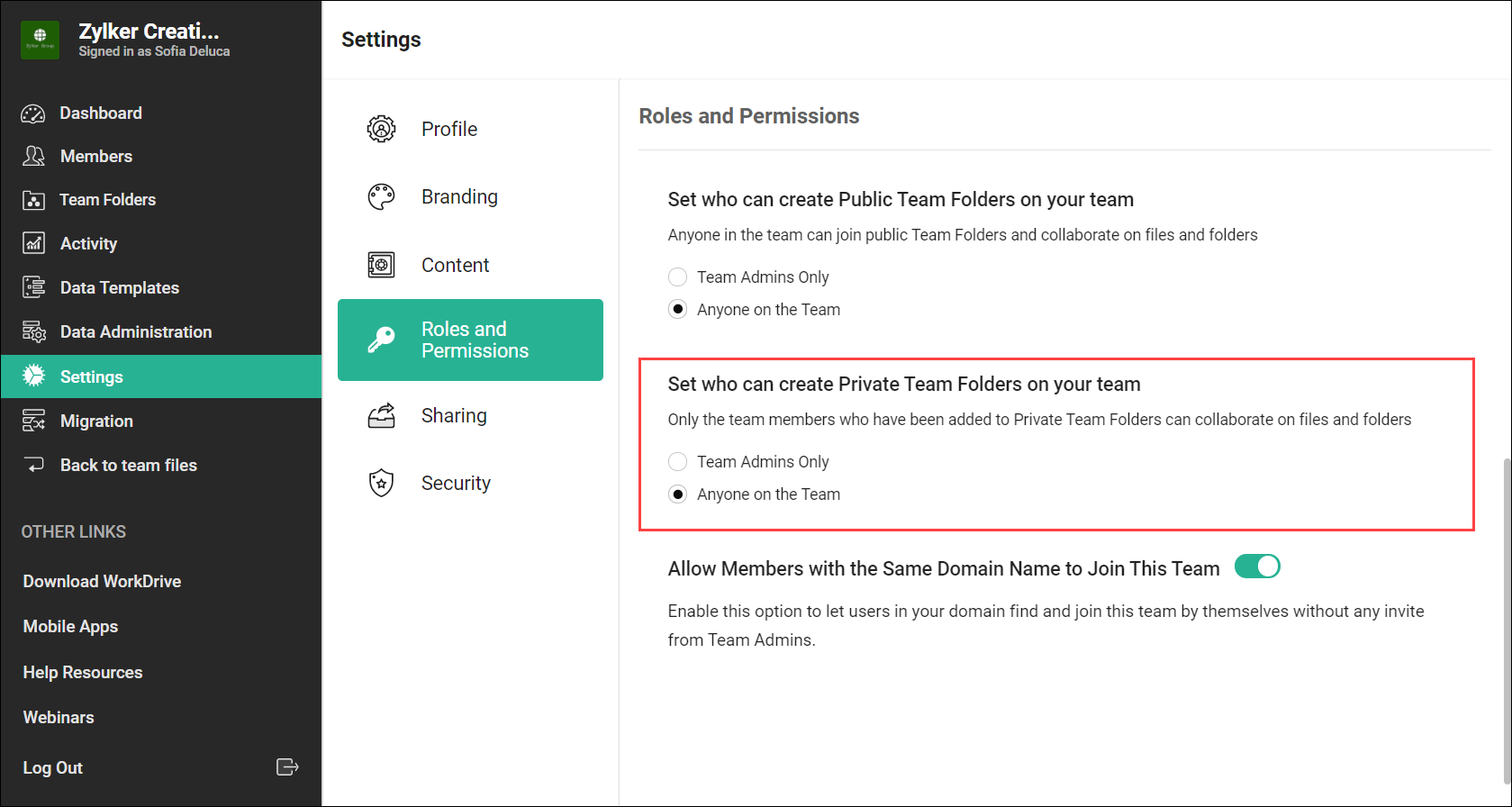Viewport: 1512px width, 807px height.
Task: Click the Migration icon in sidebar
Action: point(33,421)
